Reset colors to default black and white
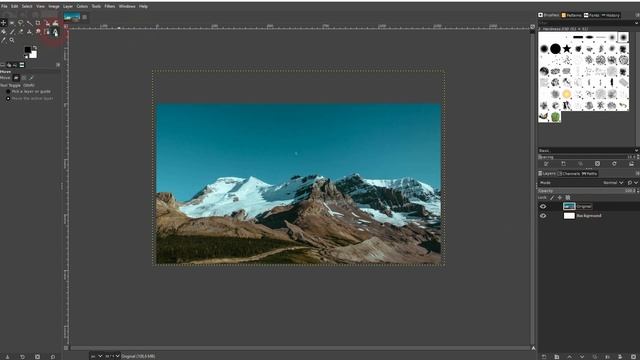Image resolution: width=640 pixels, height=360 pixels. pos(26,56)
